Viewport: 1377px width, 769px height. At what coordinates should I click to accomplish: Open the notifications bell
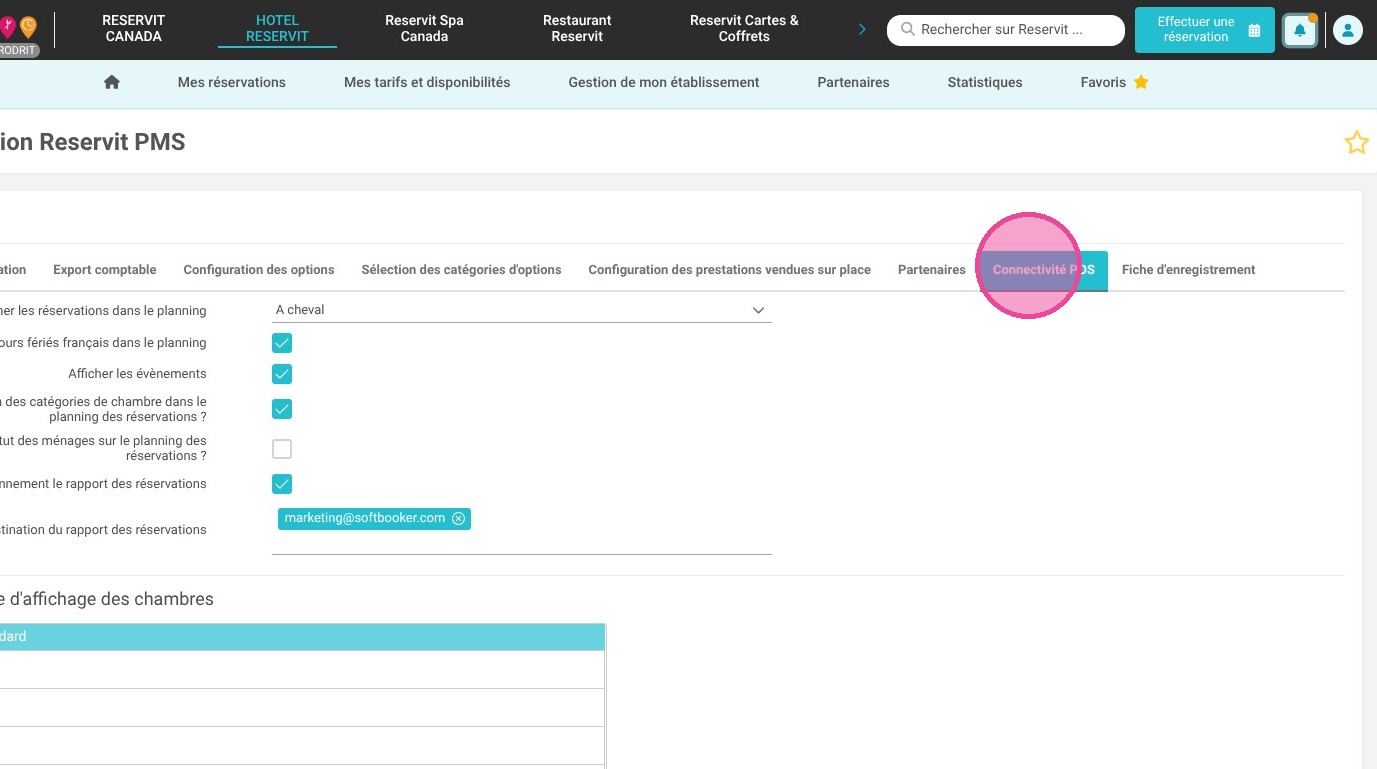1300,30
